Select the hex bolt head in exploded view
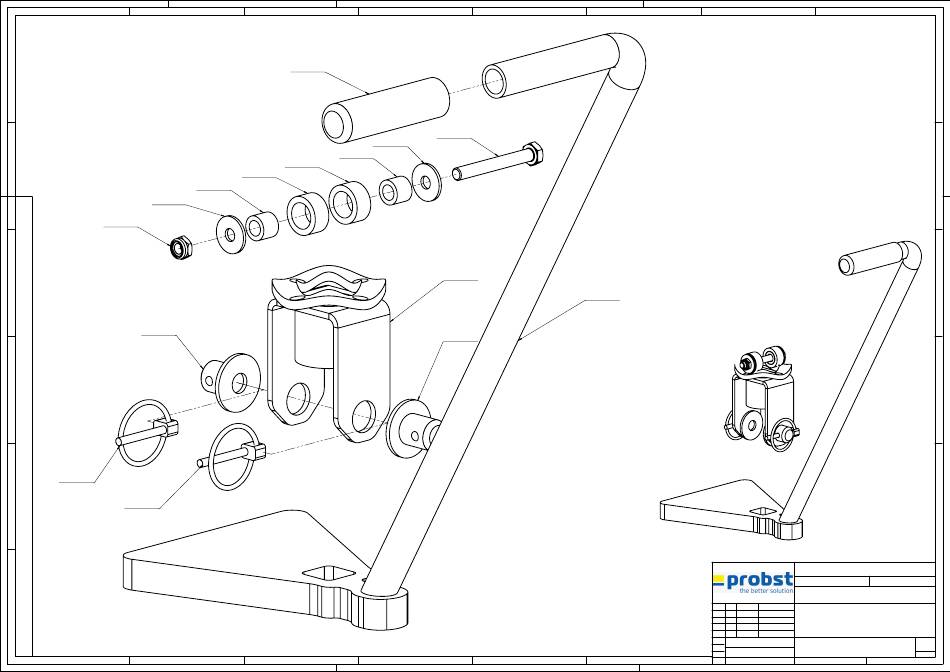 [x=533, y=153]
